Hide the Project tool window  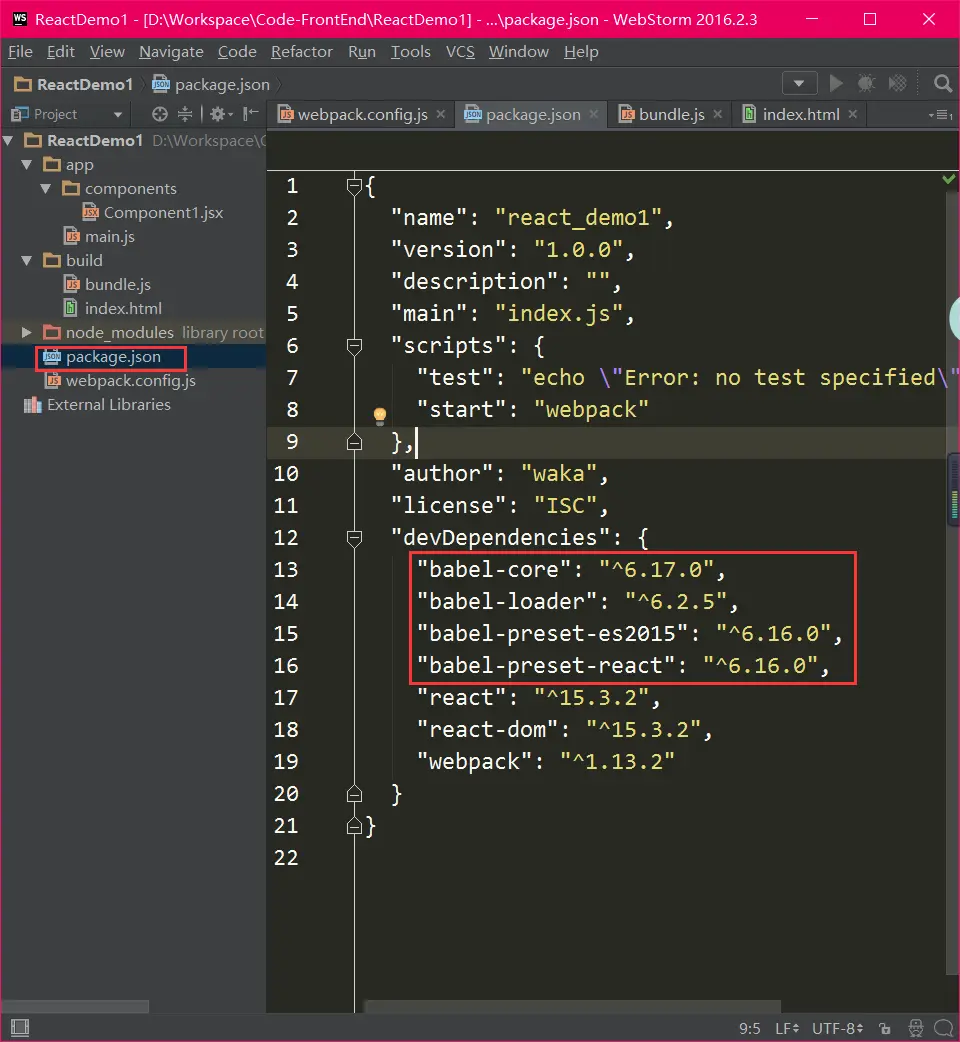[250, 114]
